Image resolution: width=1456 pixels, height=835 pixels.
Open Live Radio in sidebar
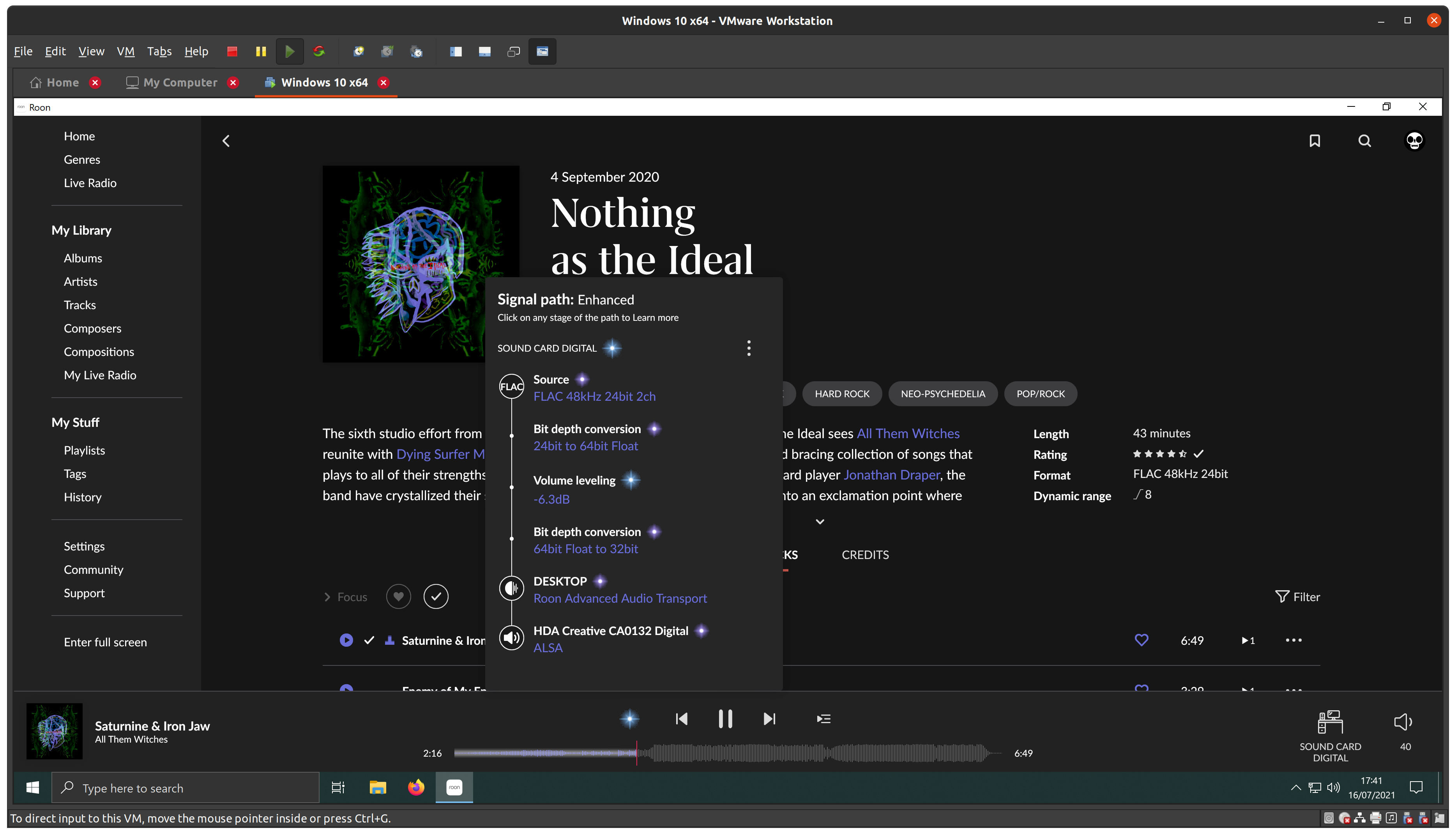90,183
